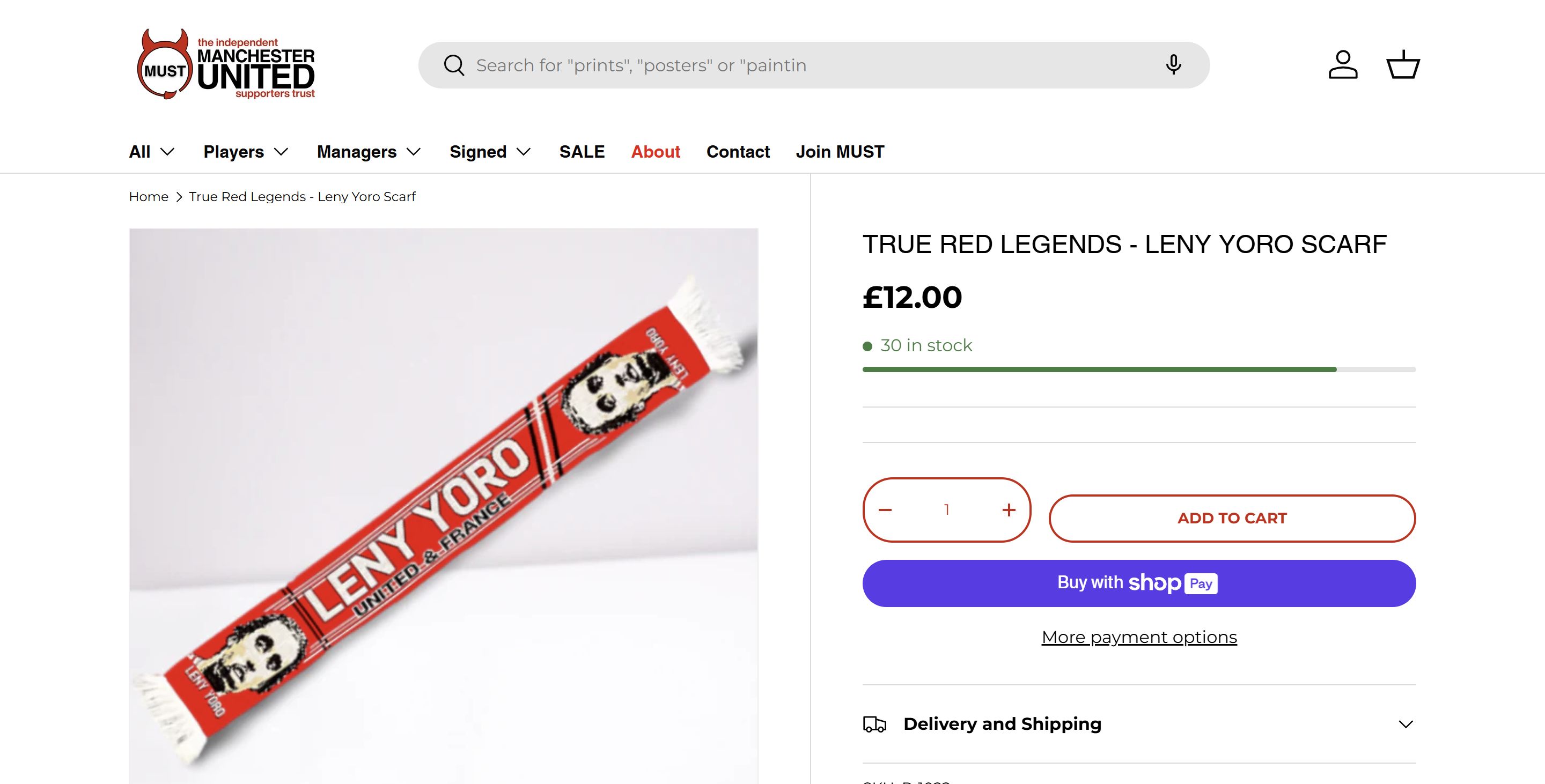
Task: Decrease quantity with the minus icon
Action: point(885,510)
